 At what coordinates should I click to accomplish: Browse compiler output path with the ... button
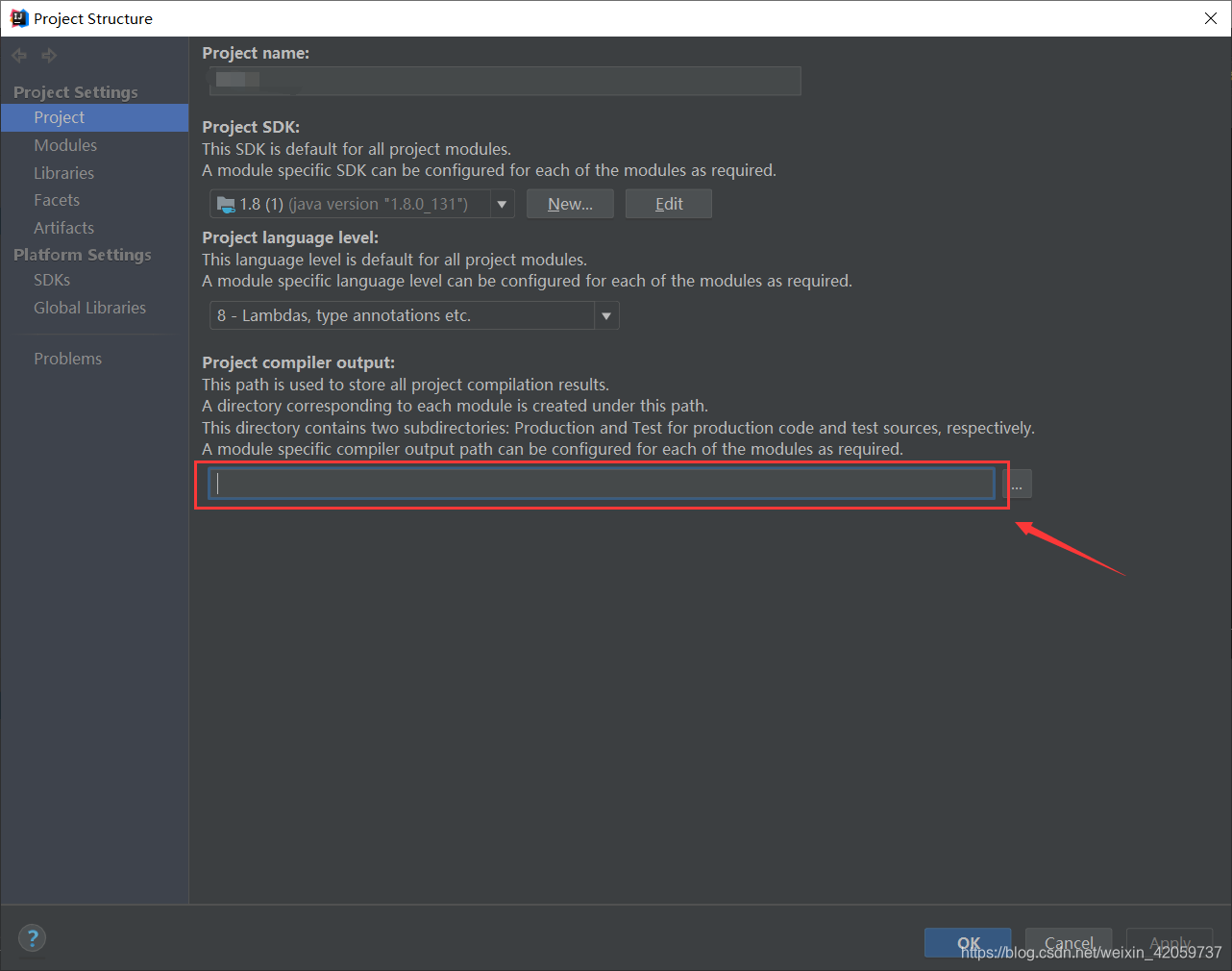coord(1017,484)
